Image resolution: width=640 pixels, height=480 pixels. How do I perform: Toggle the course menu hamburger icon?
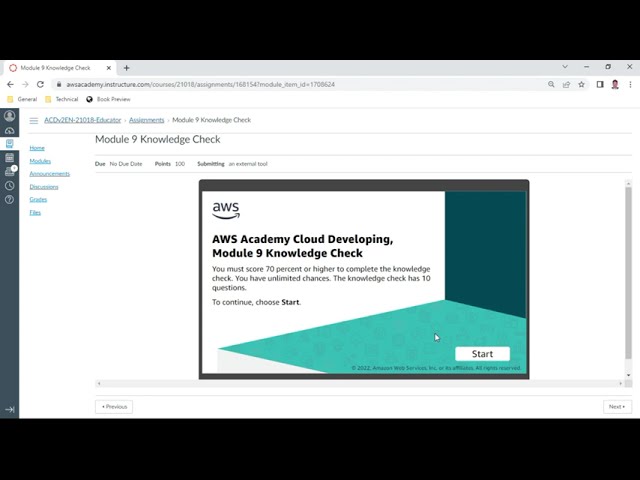tap(33, 120)
